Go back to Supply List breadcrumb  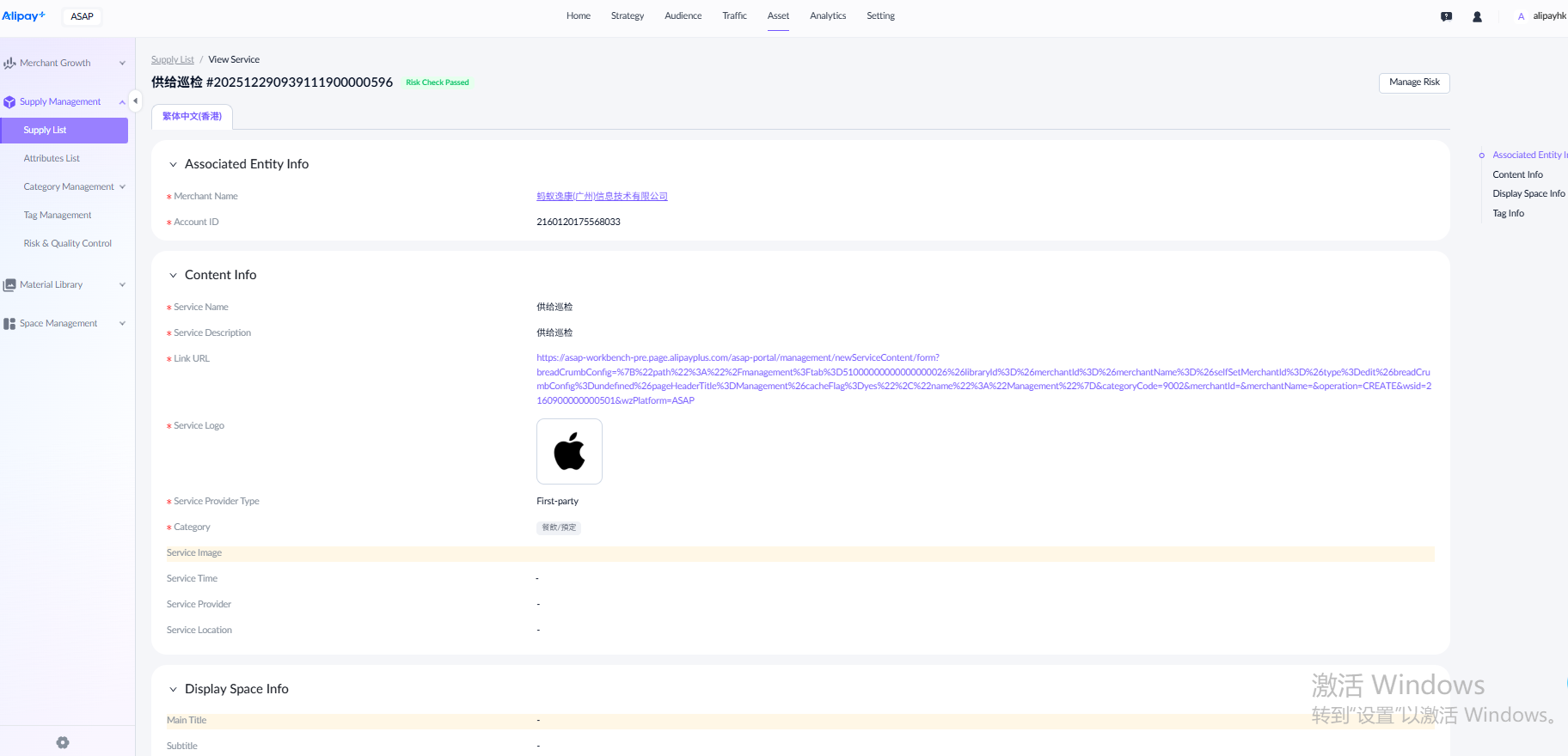click(172, 60)
